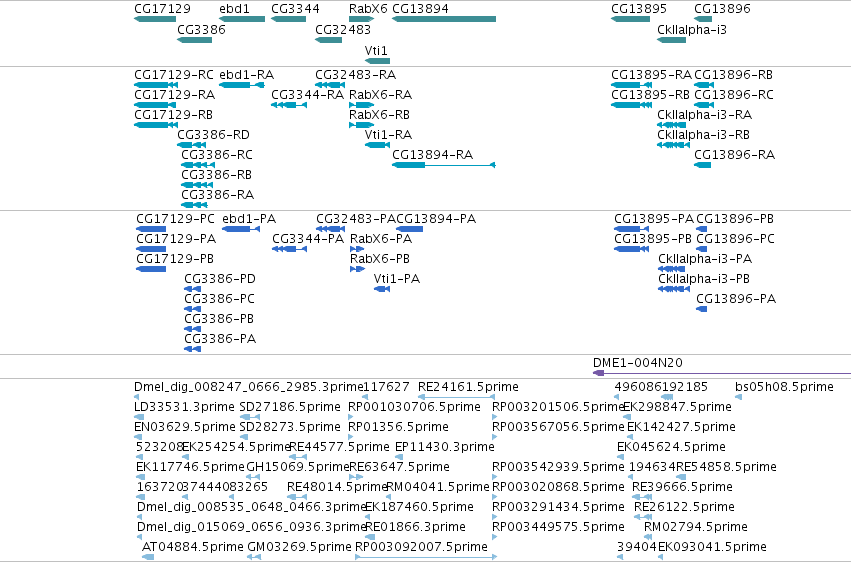Select the CG17129 gene label
This screenshot has width=851, height=562.
pos(162,9)
